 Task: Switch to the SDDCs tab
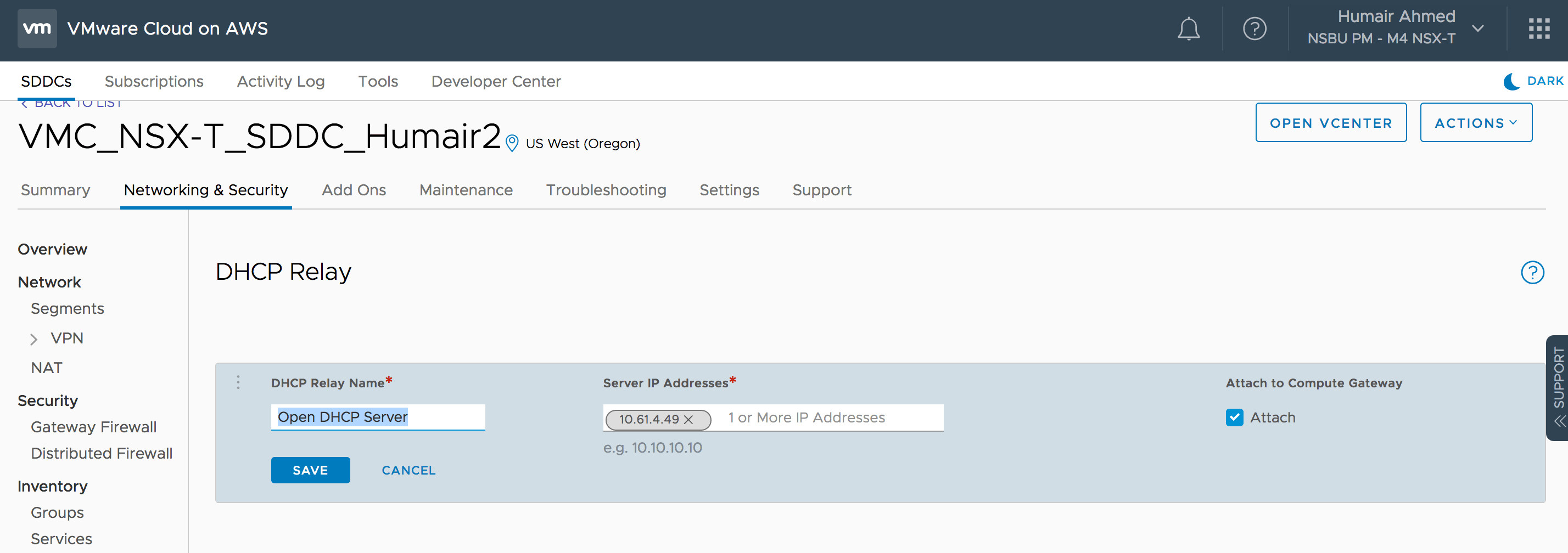coord(46,82)
